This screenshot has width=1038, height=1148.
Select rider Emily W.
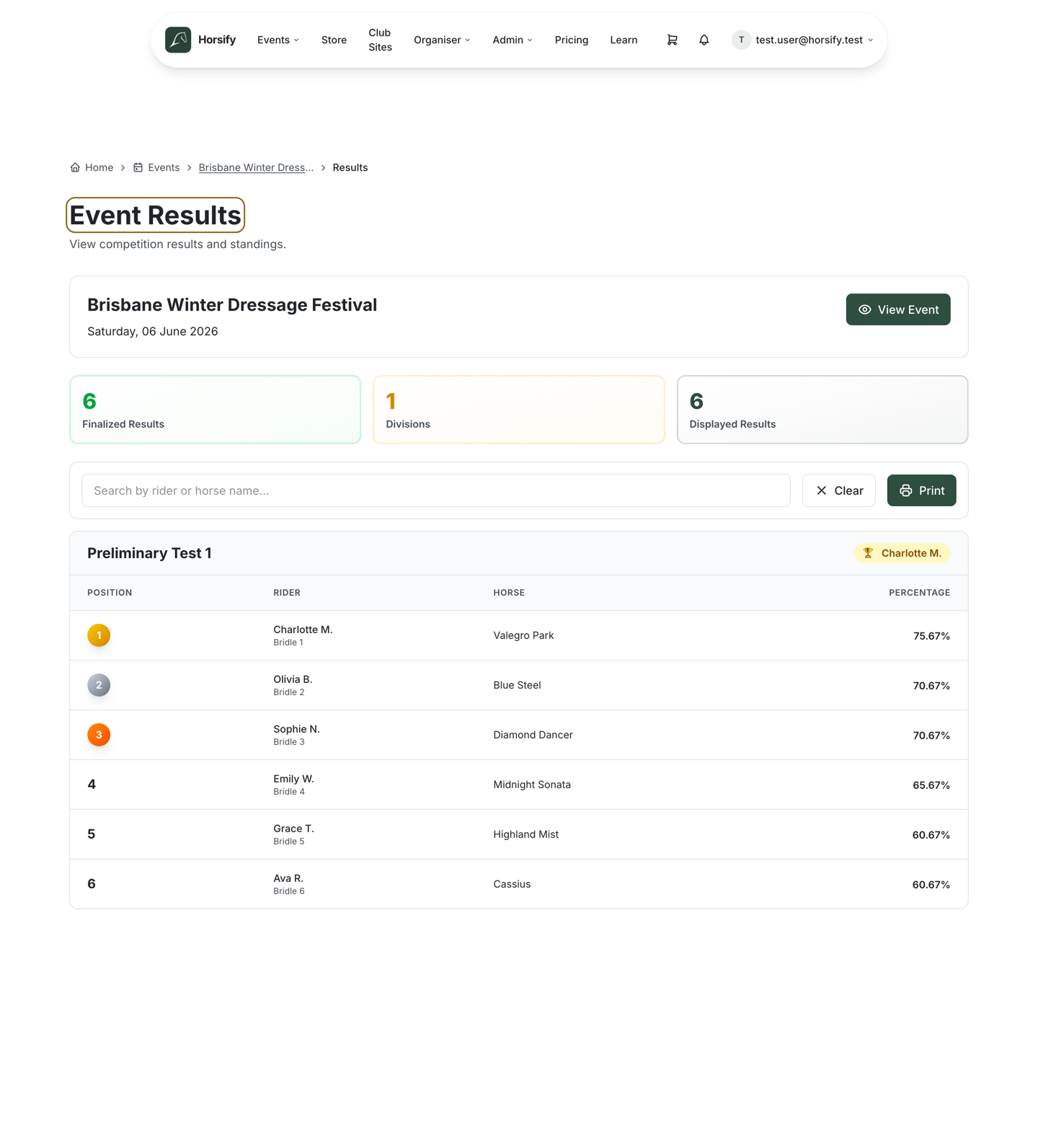[293, 779]
